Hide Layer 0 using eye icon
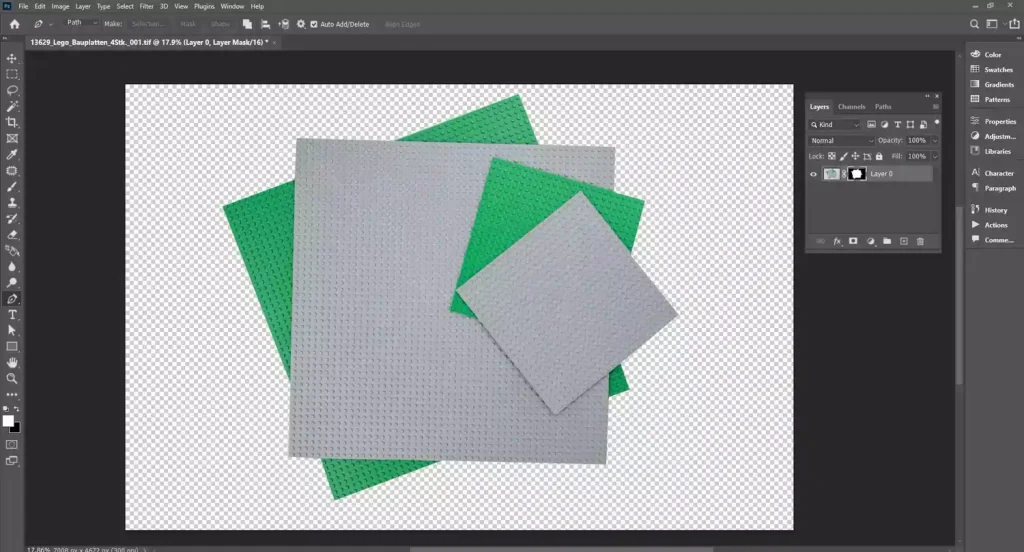 pos(813,174)
